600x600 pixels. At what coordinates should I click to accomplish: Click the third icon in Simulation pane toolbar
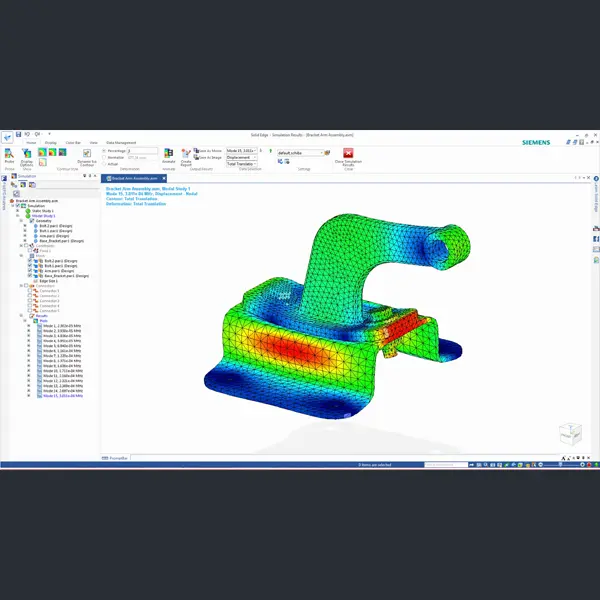point(32,184)
